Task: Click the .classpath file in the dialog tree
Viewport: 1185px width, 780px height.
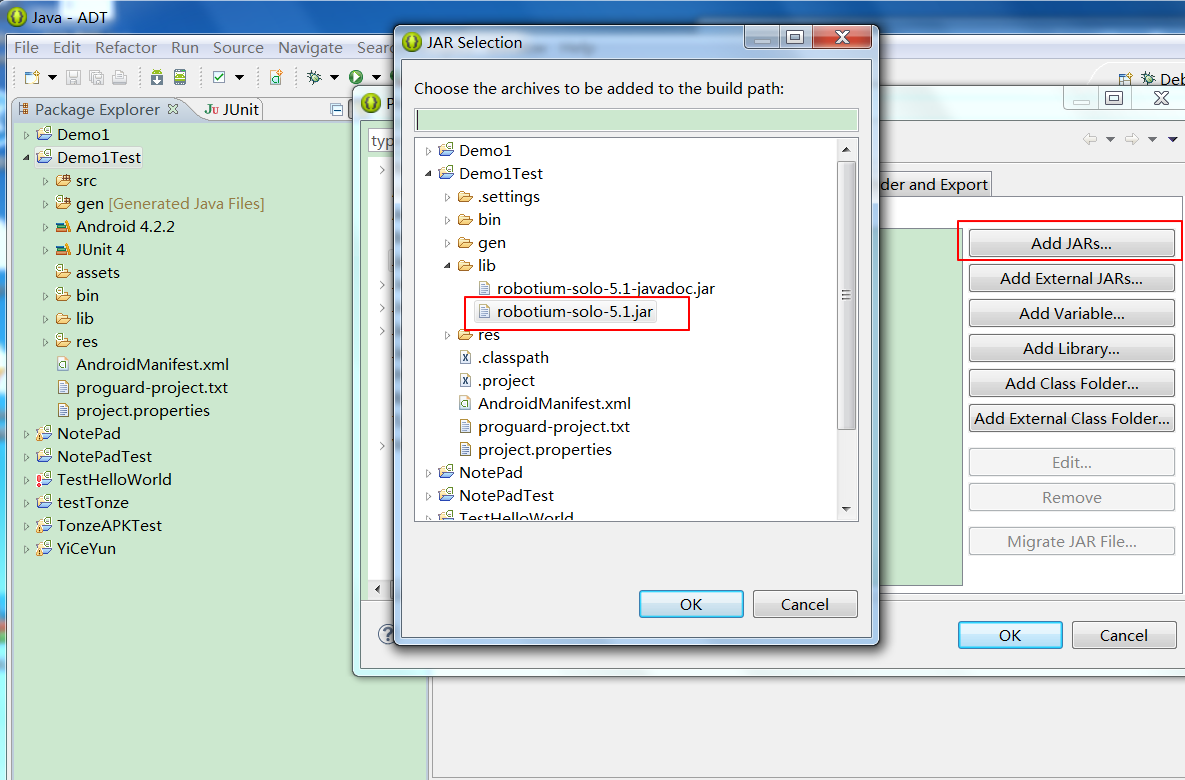Action: 513,358
